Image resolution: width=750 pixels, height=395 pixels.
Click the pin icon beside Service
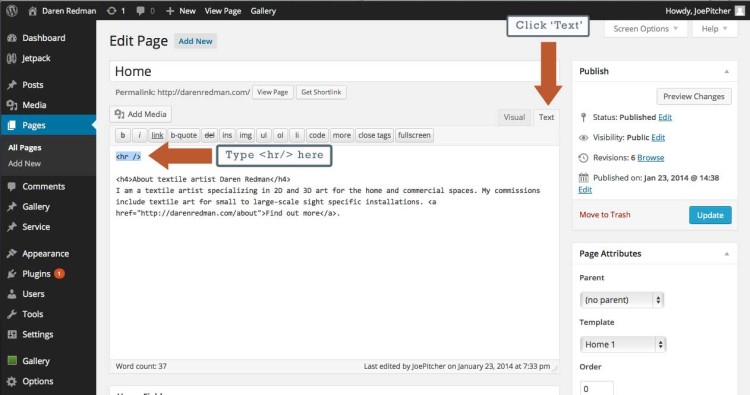pyautogui.click(x=12, y=227)
